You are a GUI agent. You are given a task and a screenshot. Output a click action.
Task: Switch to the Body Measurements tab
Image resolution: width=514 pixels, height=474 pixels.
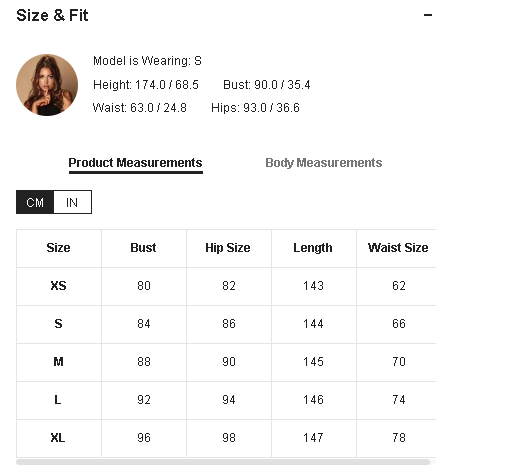pos(324,163)
